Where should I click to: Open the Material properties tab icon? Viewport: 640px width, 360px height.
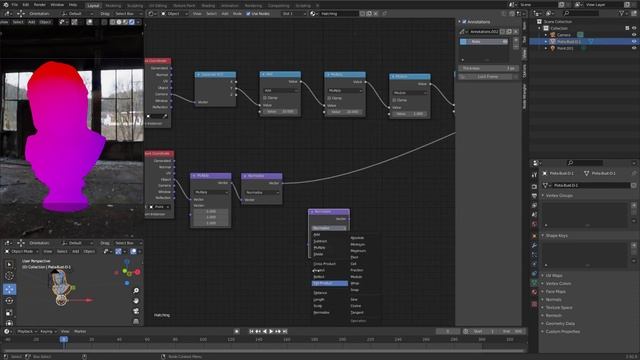(534, 292)
